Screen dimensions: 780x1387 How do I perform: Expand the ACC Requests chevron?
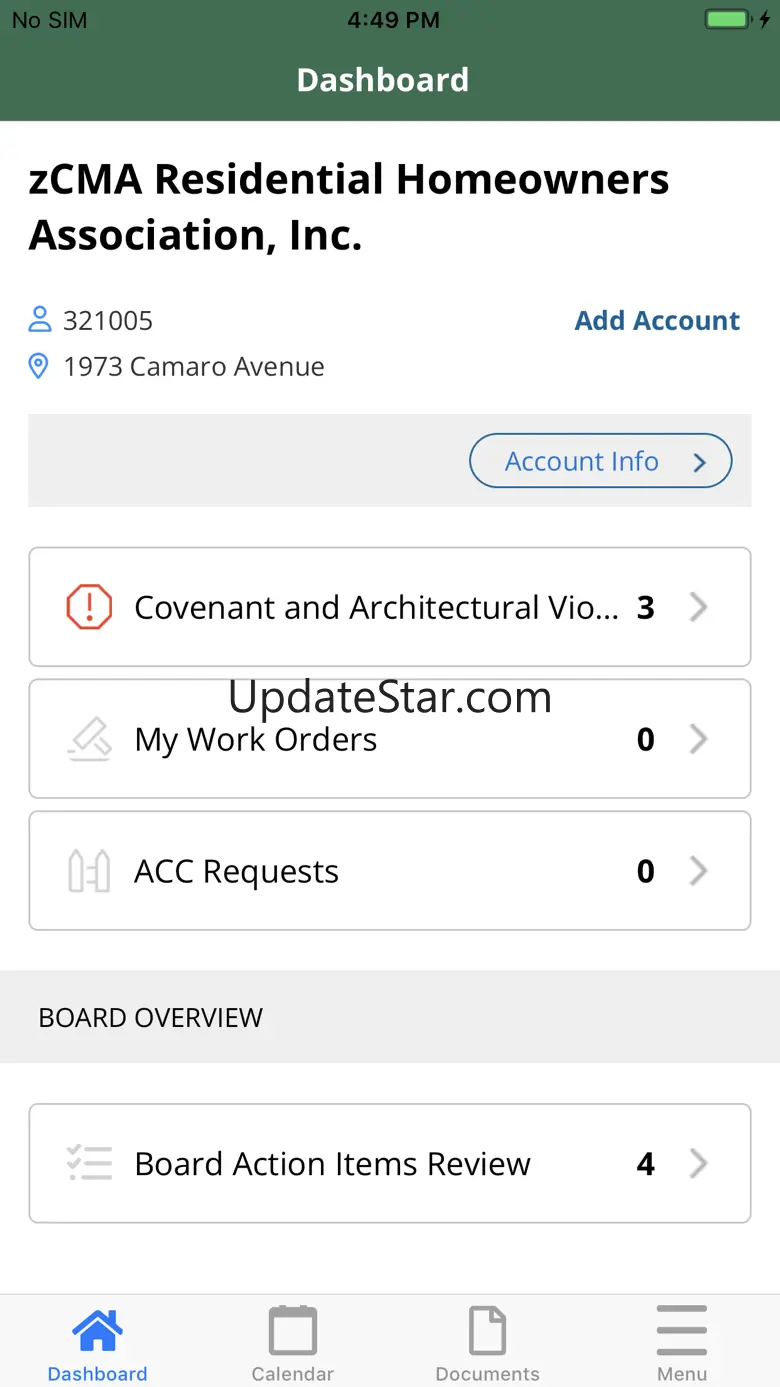699,871
